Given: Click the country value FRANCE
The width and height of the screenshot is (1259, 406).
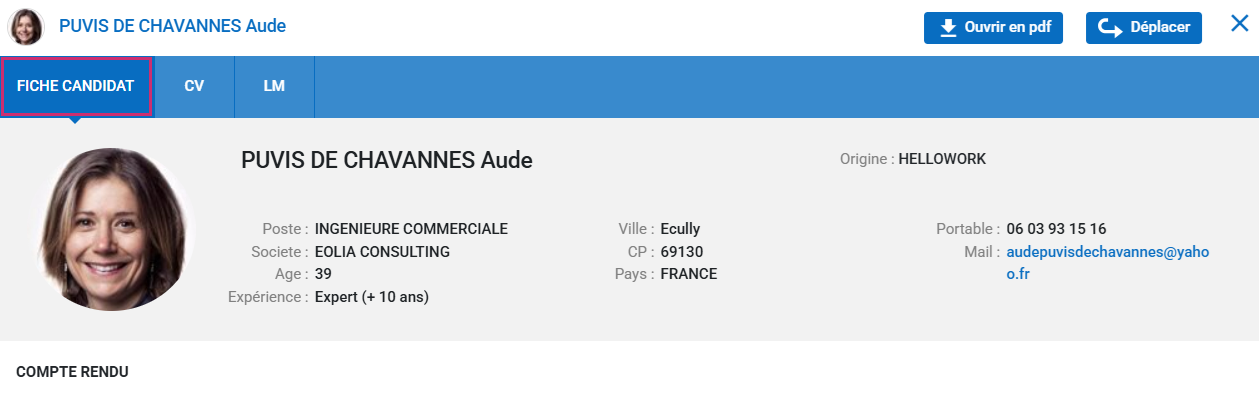Looking at the screenshot, I should 688,274.
